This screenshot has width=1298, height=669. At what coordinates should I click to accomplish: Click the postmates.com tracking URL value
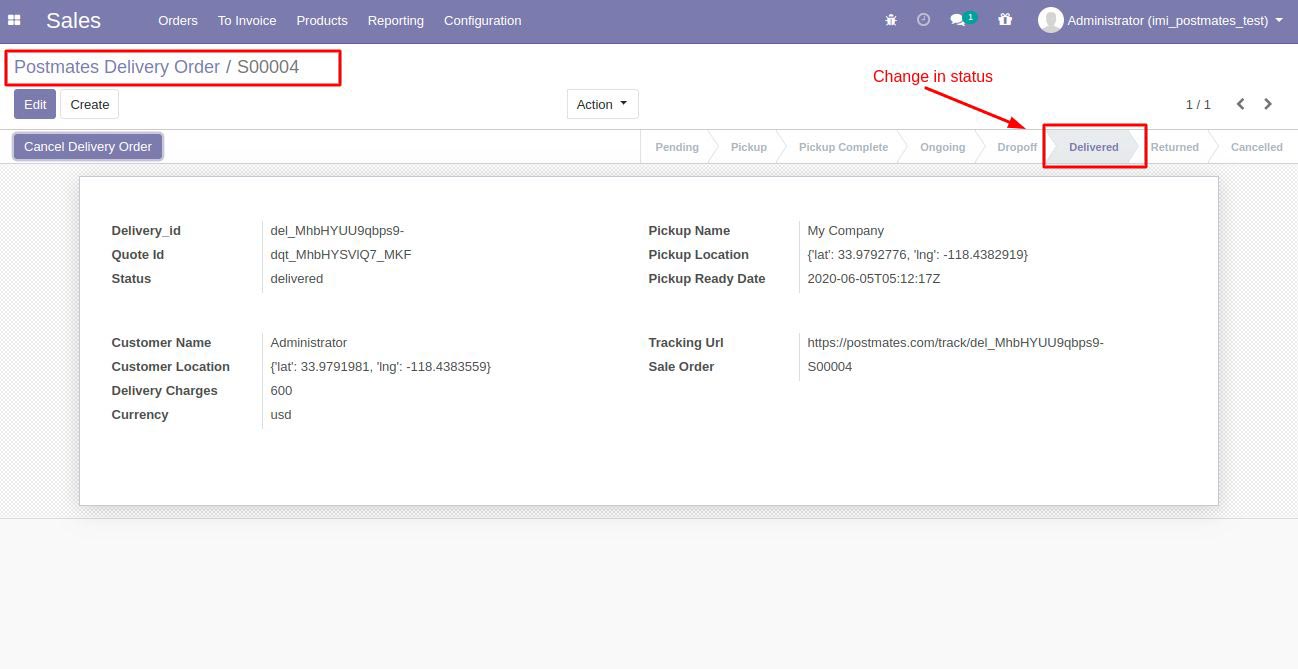(x=955, y=343)
